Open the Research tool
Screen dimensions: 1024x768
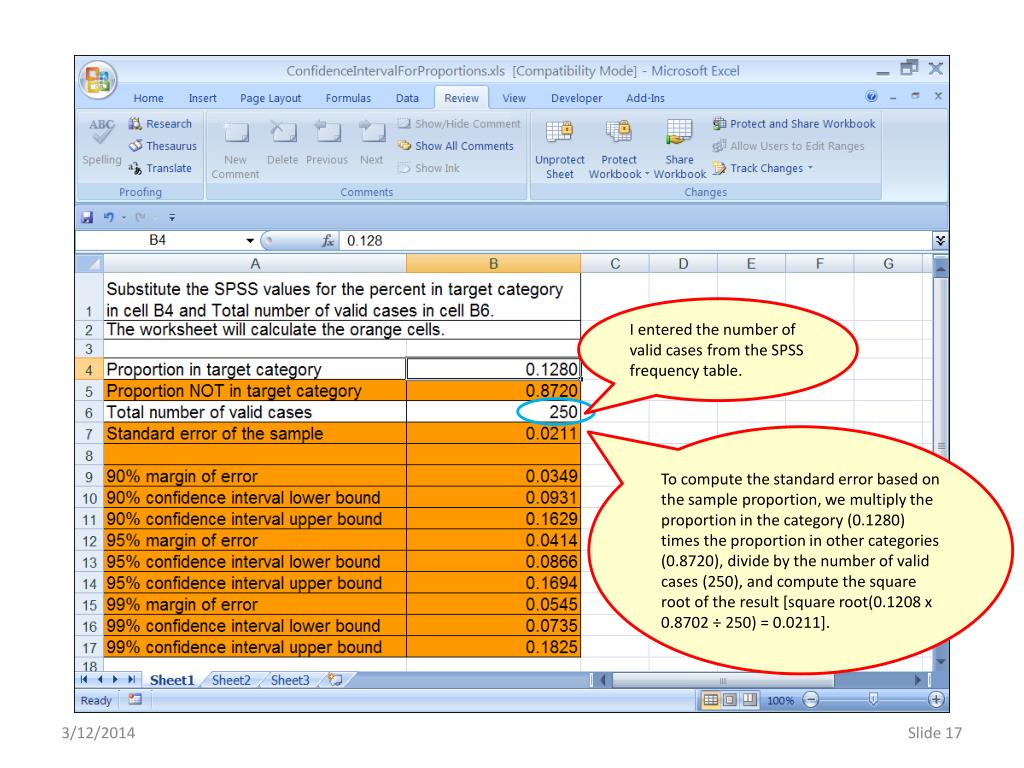[x=161, y=124]
